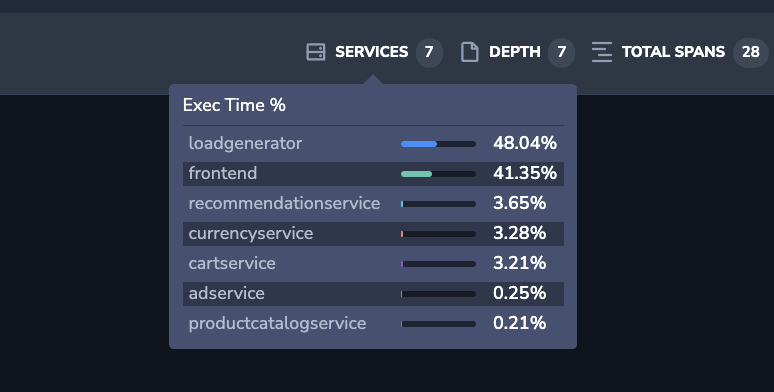
Task: Click the DEPTH label in header
Action: coord(515,52)
